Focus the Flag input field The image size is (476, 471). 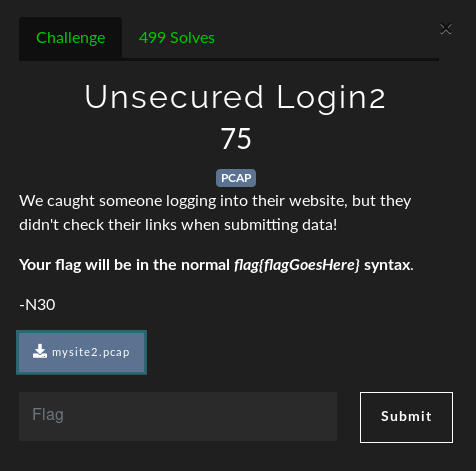178,416
